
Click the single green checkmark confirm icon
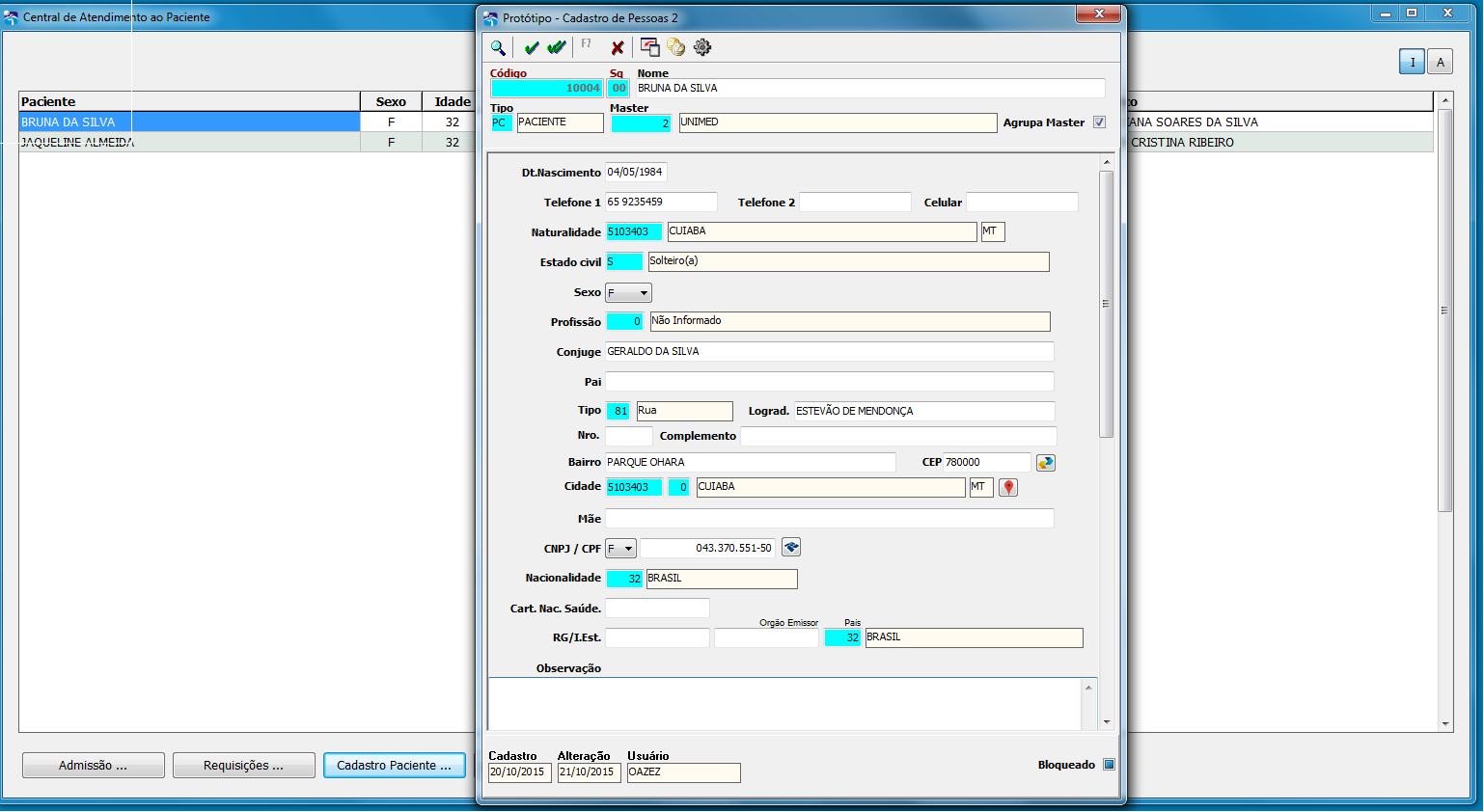point(531,47)
